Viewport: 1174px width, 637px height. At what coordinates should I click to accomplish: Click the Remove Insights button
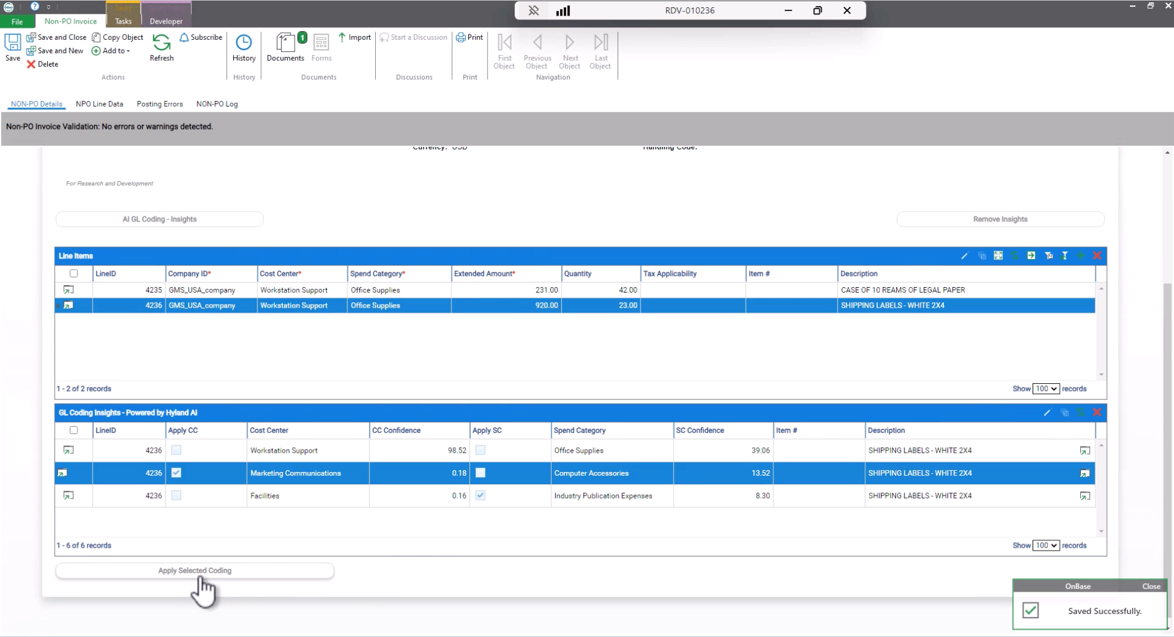[x=1000, y=219]
